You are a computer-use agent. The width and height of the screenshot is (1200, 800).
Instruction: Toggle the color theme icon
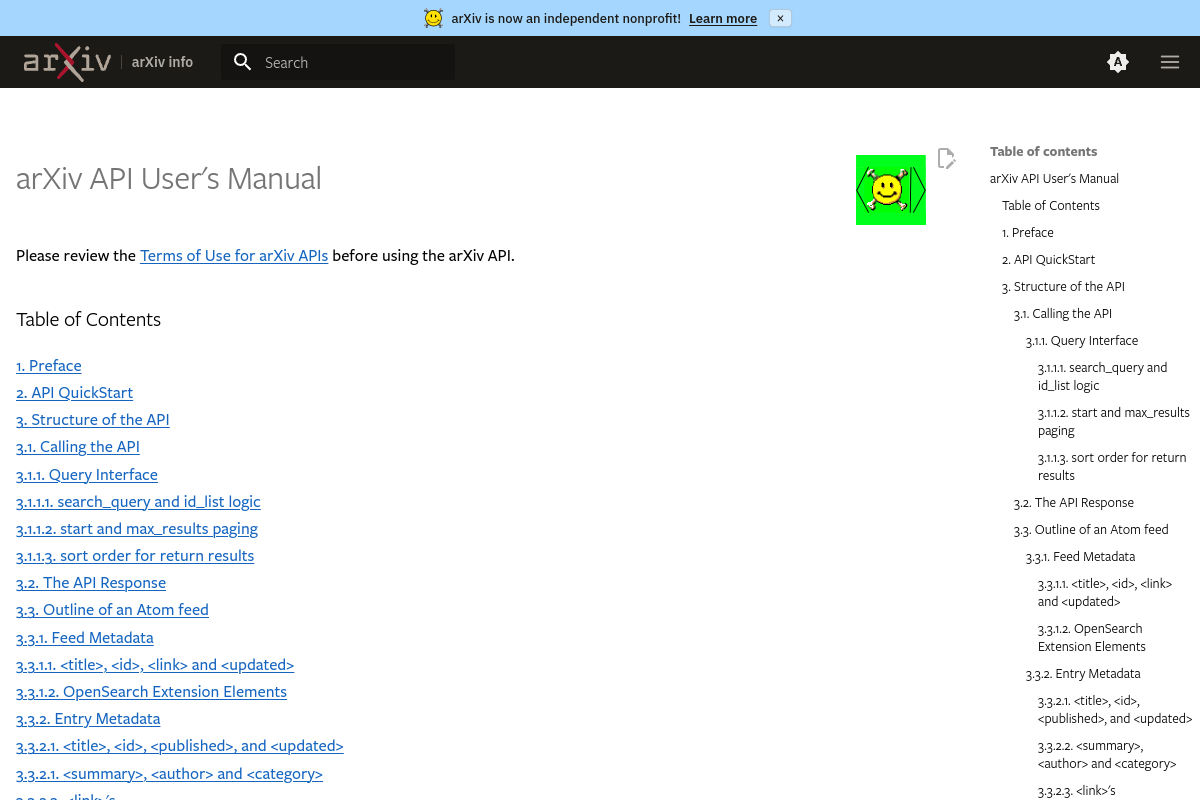click(1118, 62)
